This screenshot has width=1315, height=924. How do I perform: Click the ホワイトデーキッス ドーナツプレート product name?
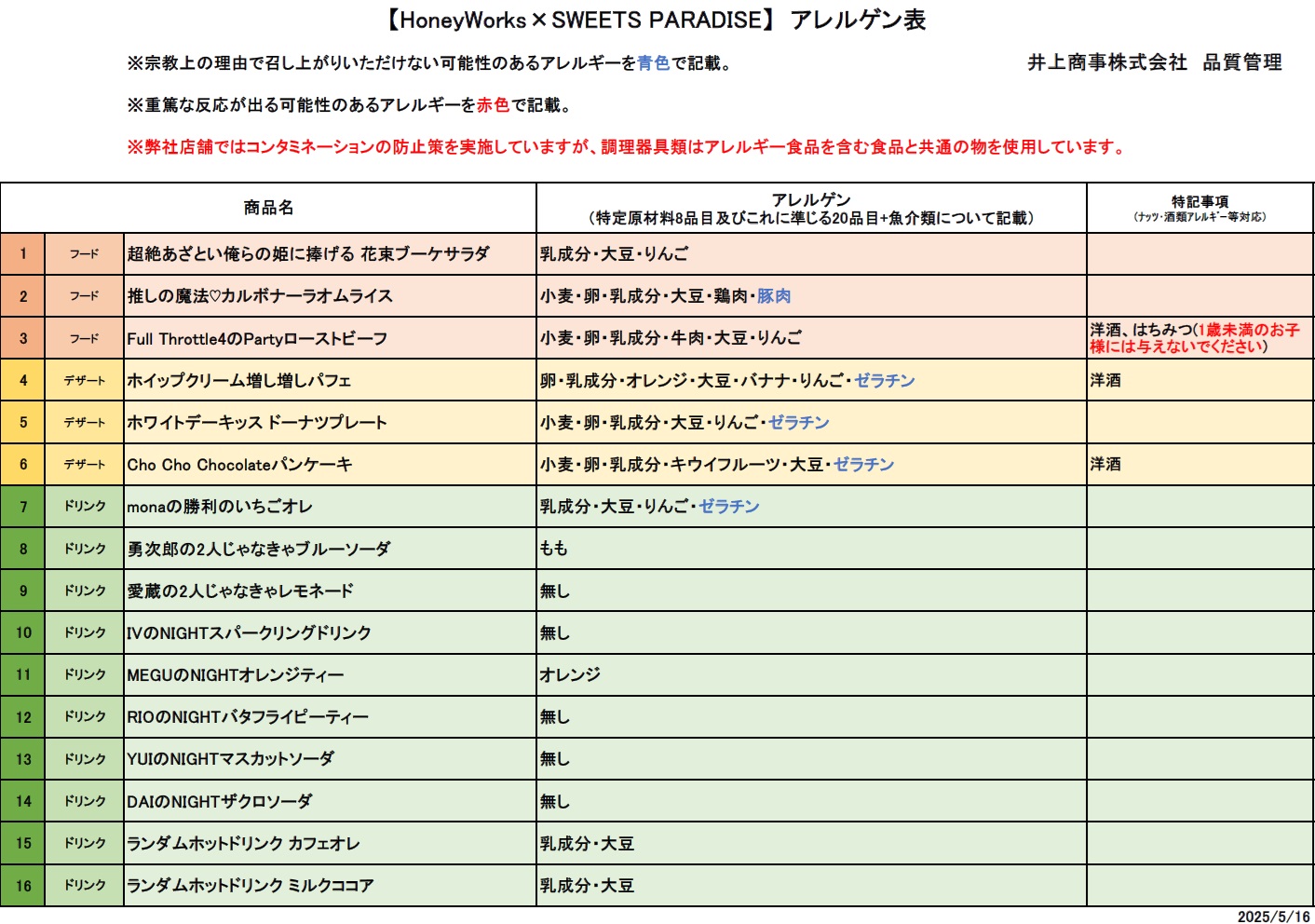coord(257,423)
